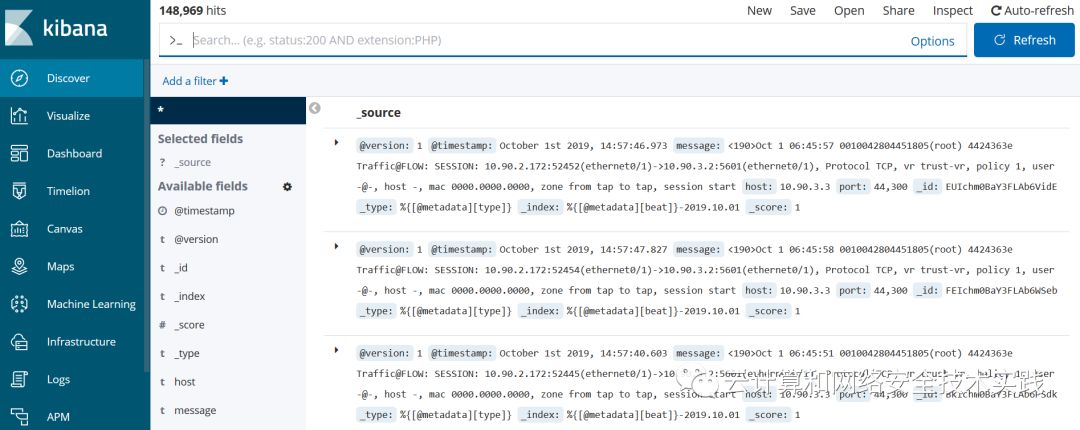1080x430 pixels.
Task: Click Infrastructure label in navigation
Action: tap(81, 342)
